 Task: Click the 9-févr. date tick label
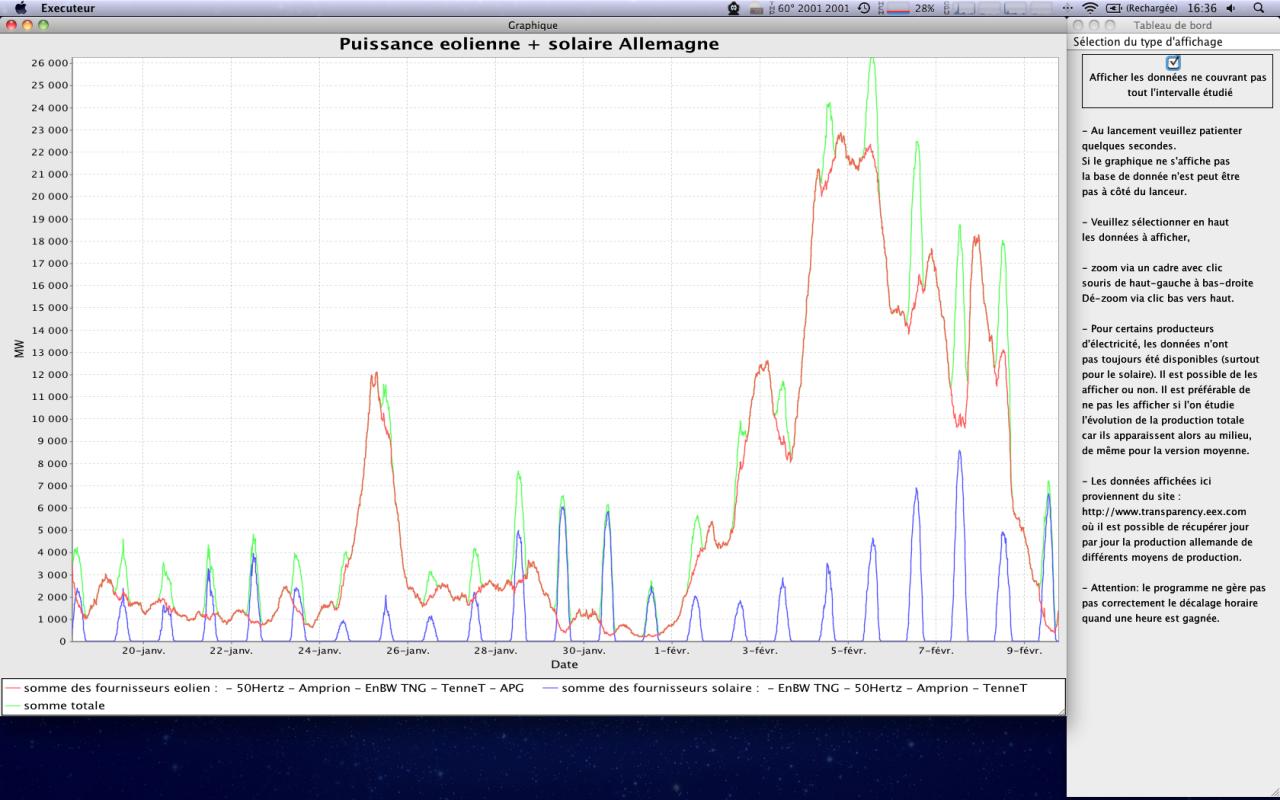(1023, 650)
